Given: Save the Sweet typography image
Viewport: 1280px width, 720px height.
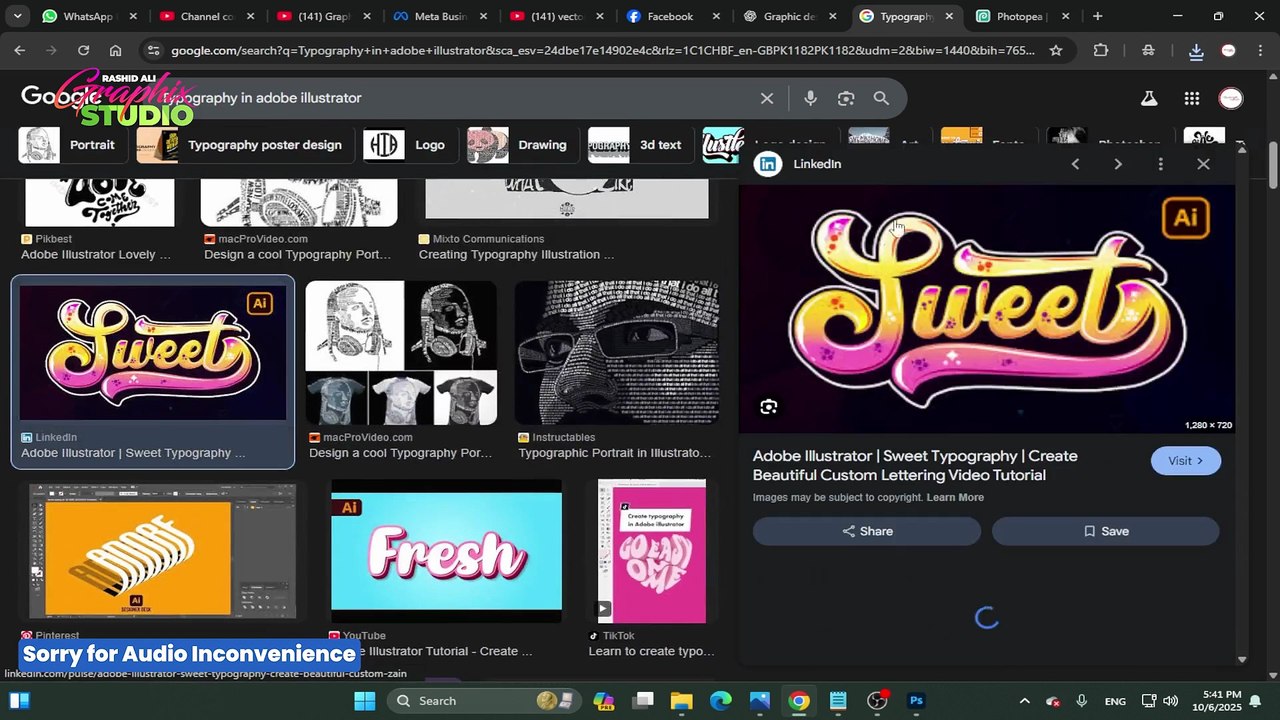Looking at the screenshot, I should point(1105,531).
